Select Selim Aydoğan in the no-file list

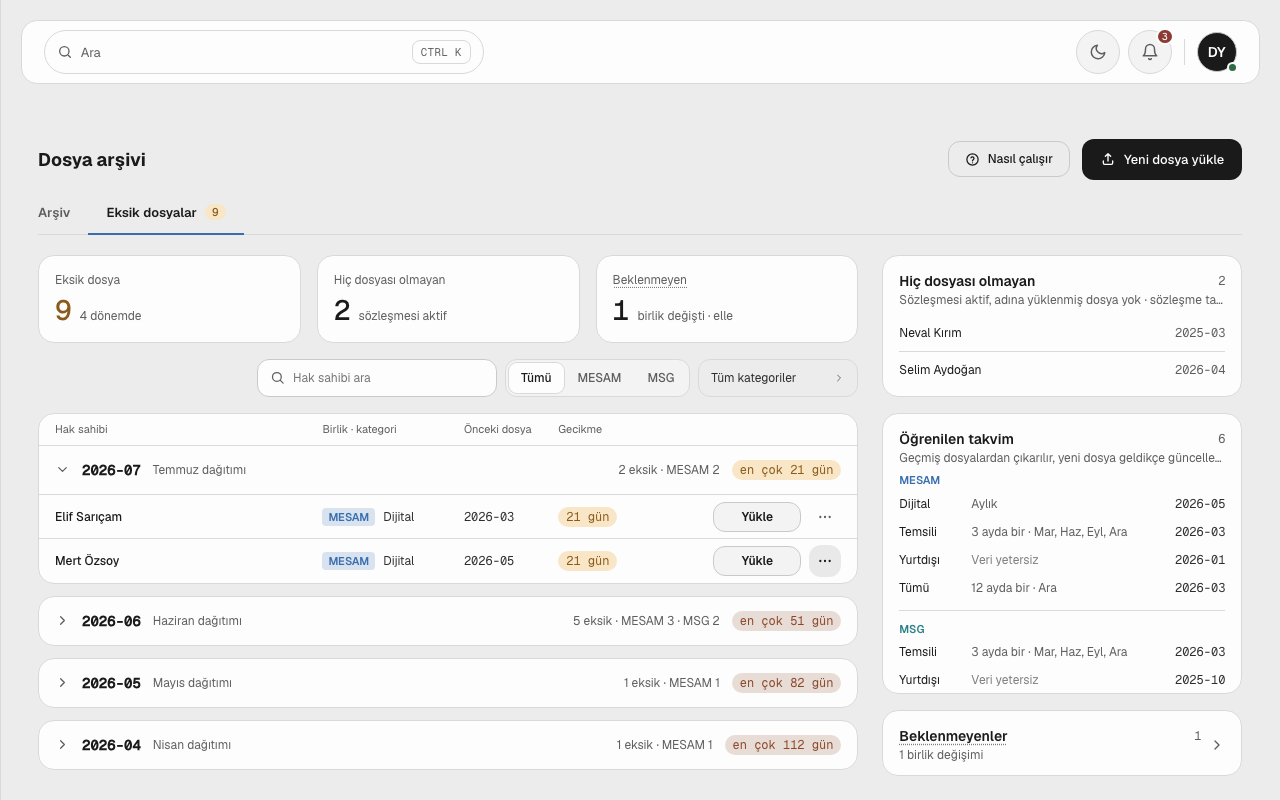tap(1062, 370)
